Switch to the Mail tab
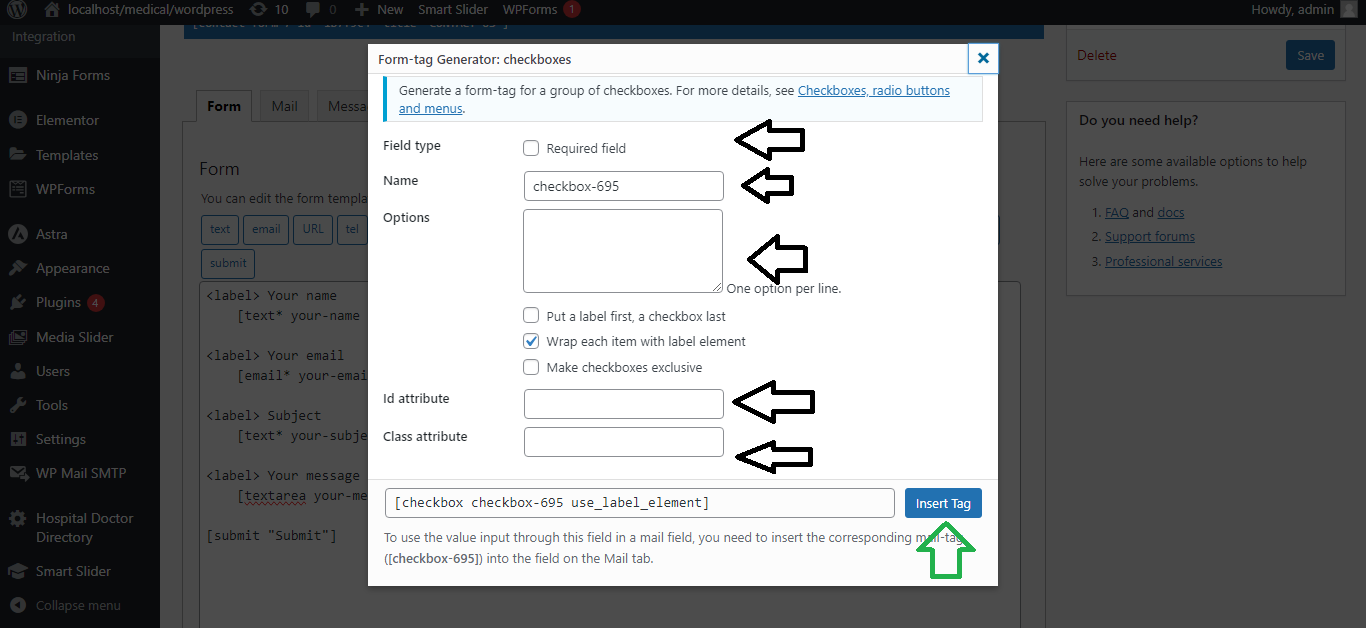 point(285,106)
